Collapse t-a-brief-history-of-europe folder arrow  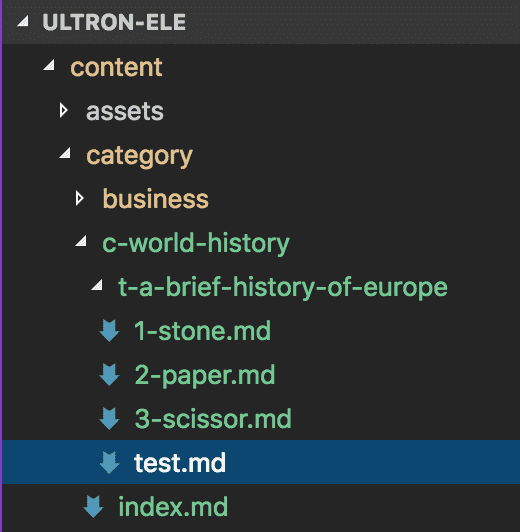point(97,285)
